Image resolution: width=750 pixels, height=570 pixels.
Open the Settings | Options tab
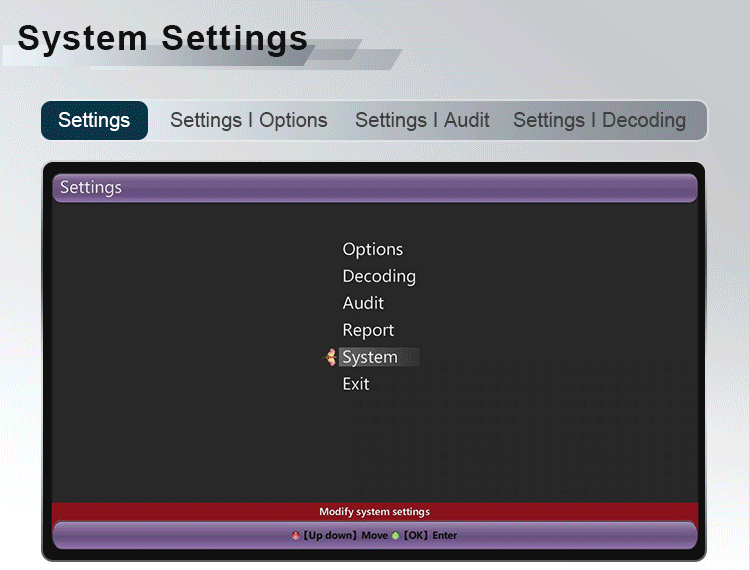tap(248, 120)
